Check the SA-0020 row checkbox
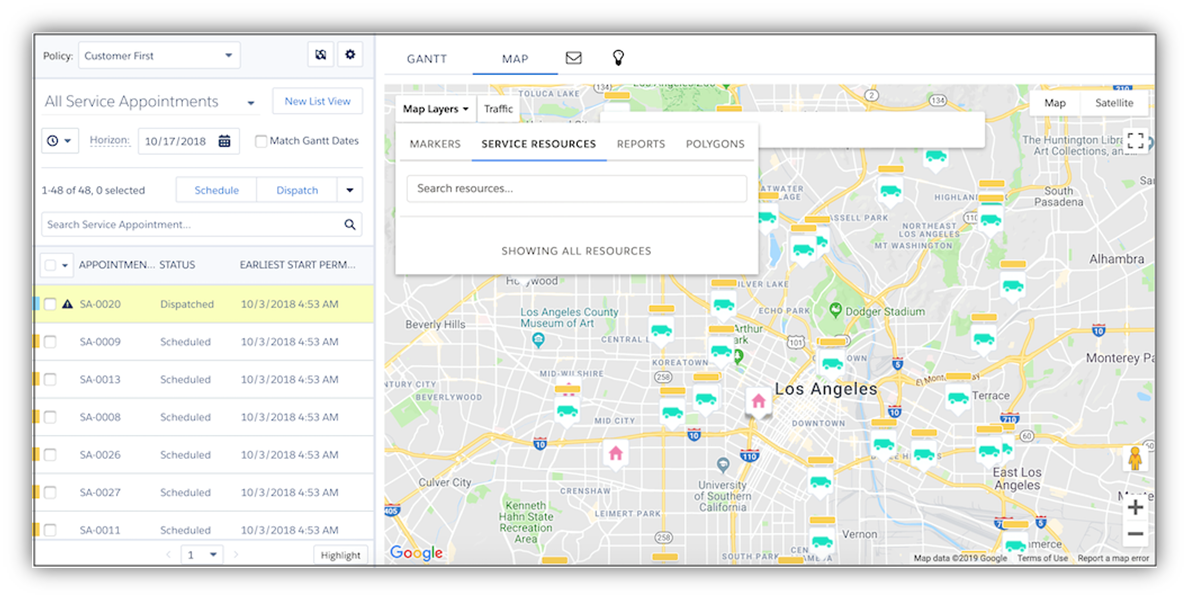 coord(50,304)
